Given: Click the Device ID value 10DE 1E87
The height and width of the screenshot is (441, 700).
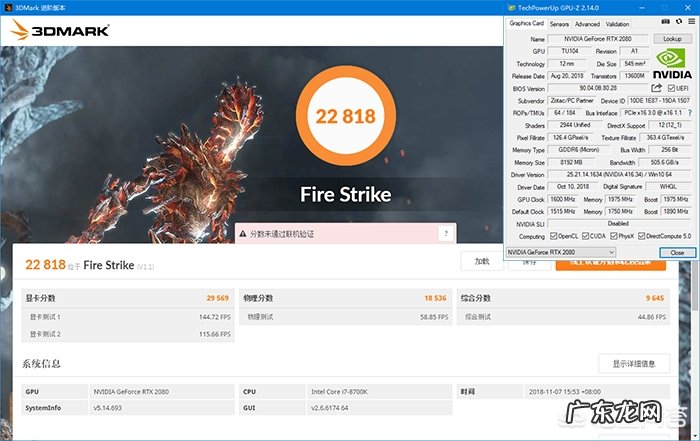Looking at the screenshot, I should click(659, 101).
